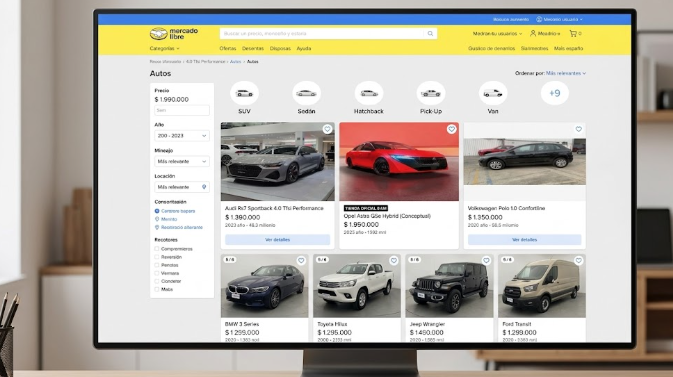Select the Sedán category icon
673x377 pixels.
pos(306,93)
